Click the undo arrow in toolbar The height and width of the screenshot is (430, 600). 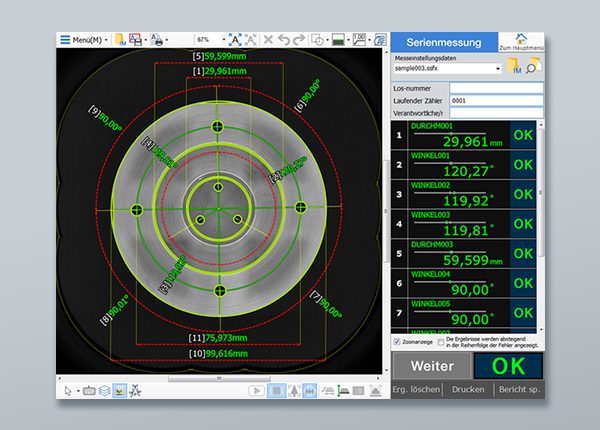pyautogui.click(x=284, y=40)
